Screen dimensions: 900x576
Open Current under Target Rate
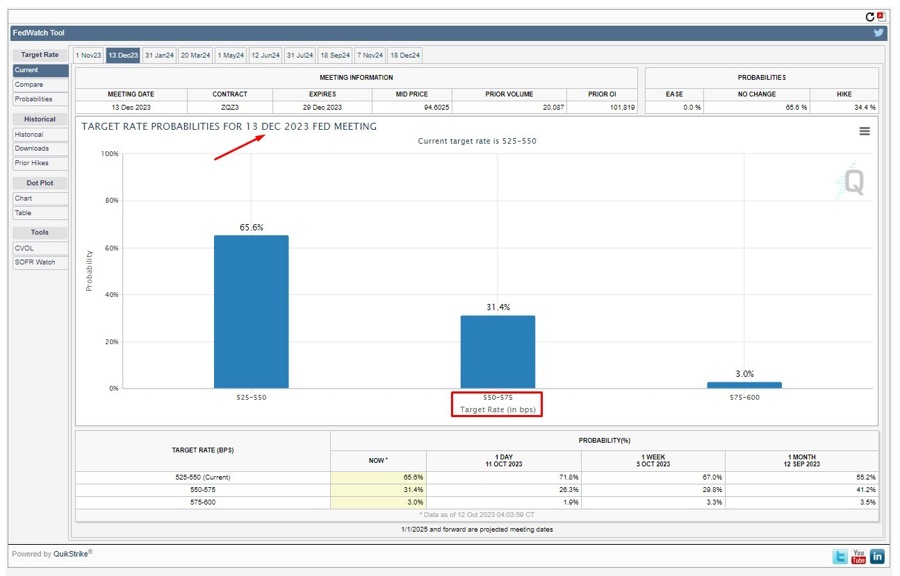point(40,70)
